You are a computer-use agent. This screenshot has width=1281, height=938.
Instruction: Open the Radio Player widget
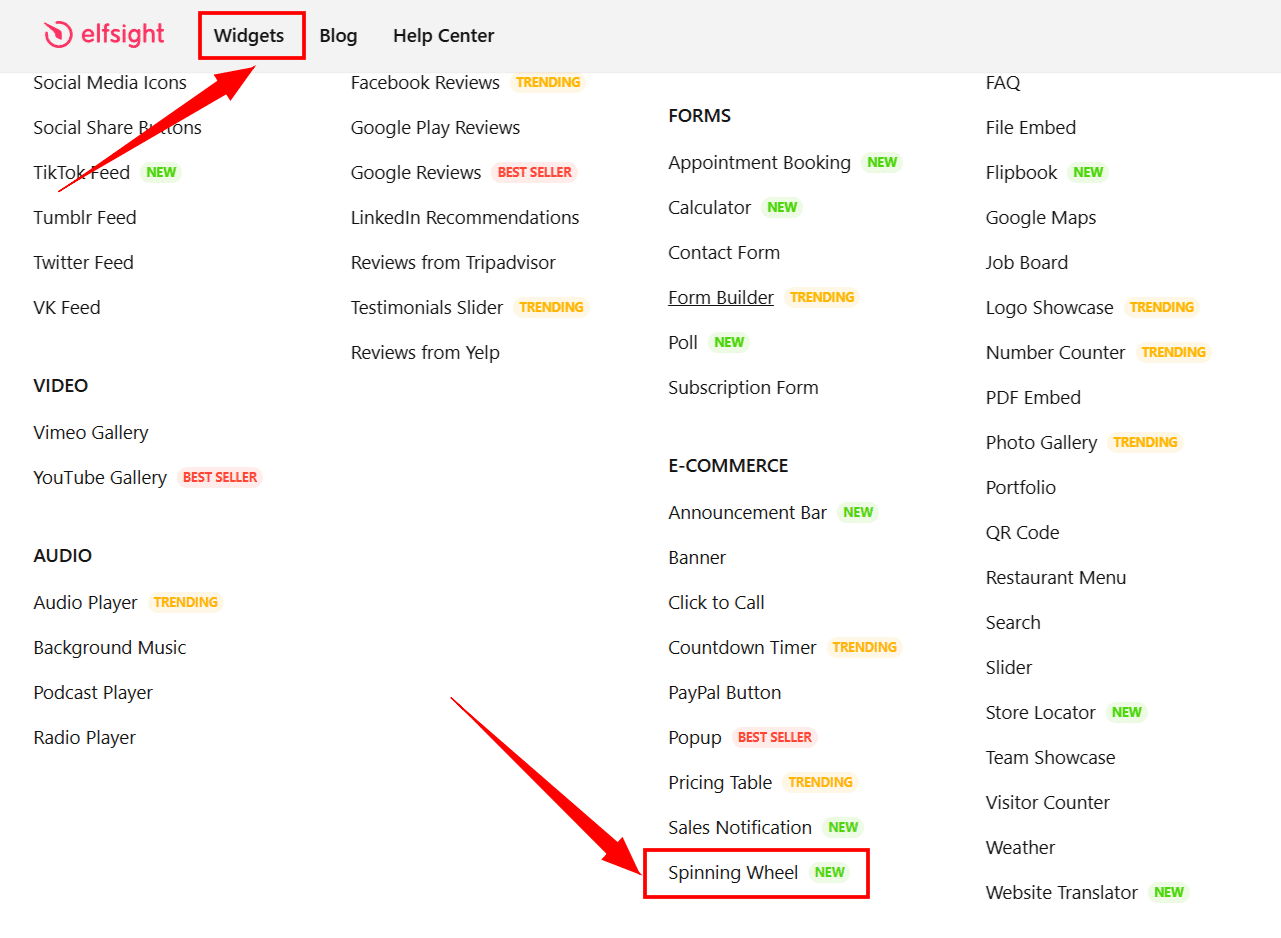[84, 738]
